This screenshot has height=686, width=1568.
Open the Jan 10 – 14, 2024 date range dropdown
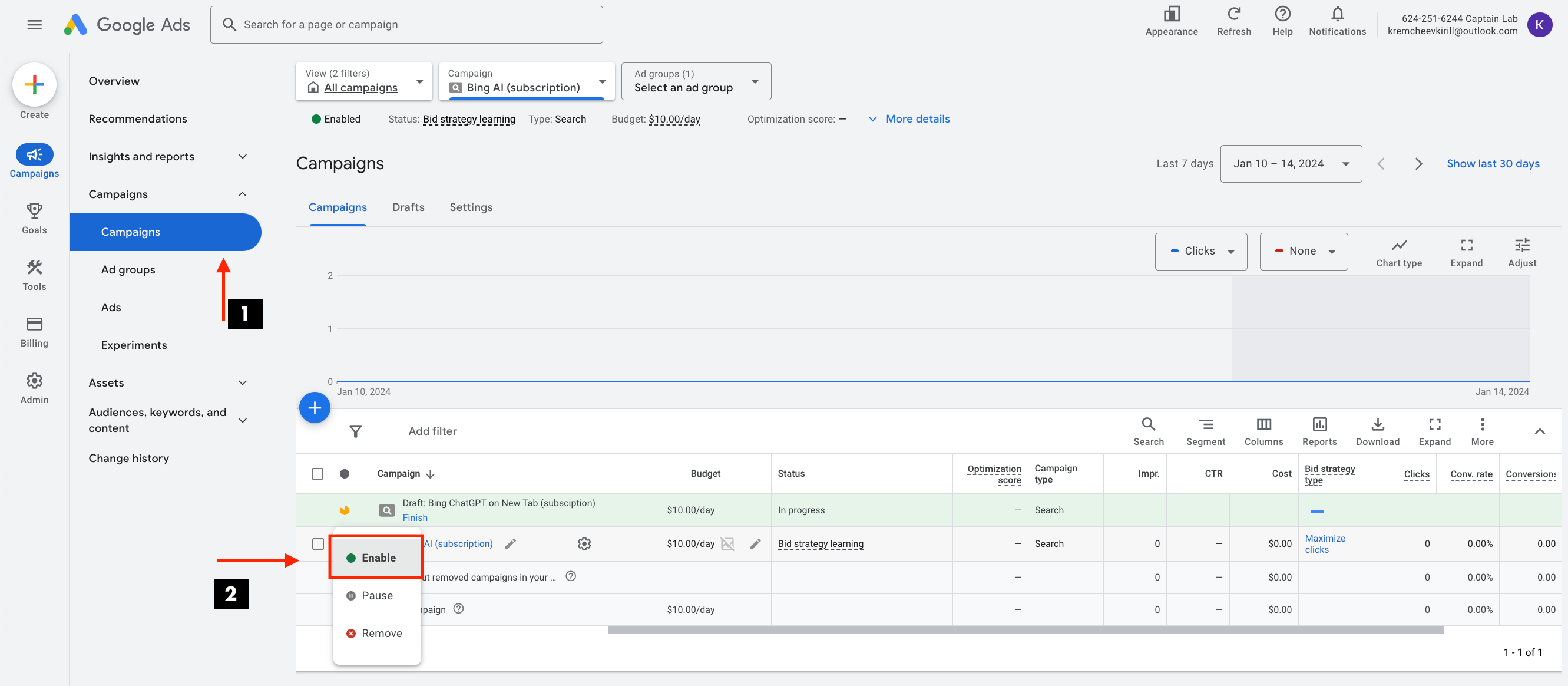[1290, 163]
